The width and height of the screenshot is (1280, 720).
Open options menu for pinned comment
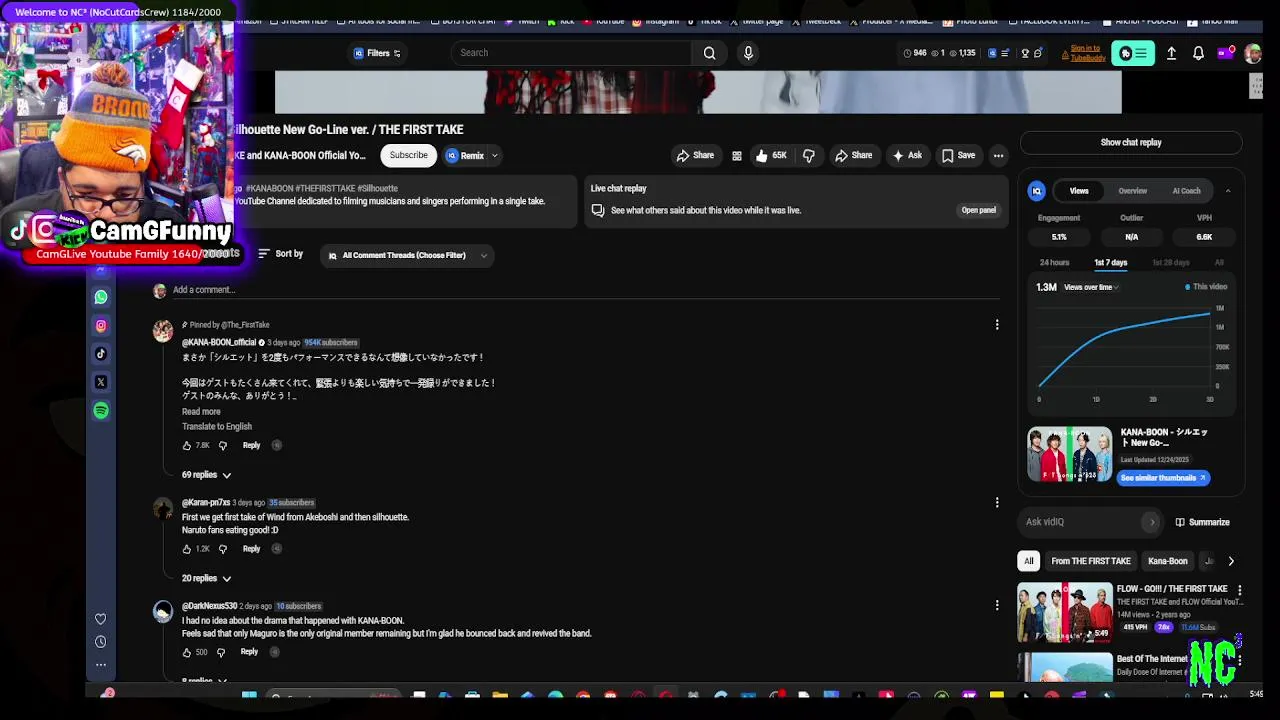pos(997,325)
